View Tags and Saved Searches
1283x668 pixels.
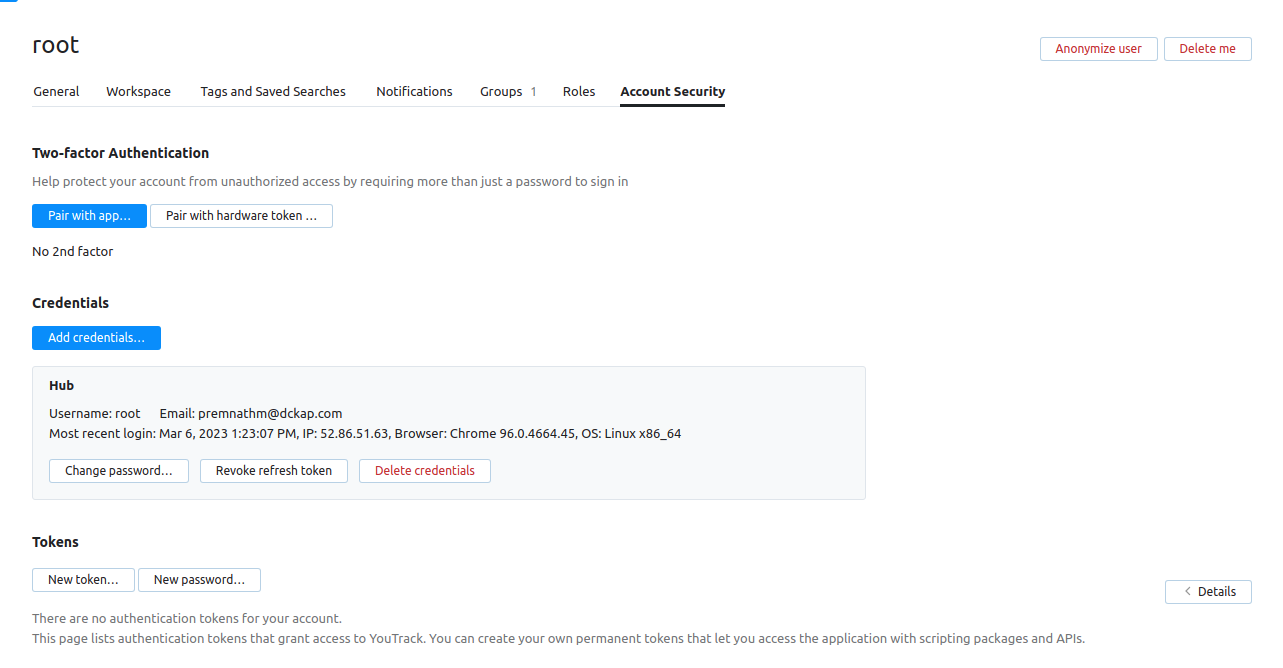click(272, 91)
